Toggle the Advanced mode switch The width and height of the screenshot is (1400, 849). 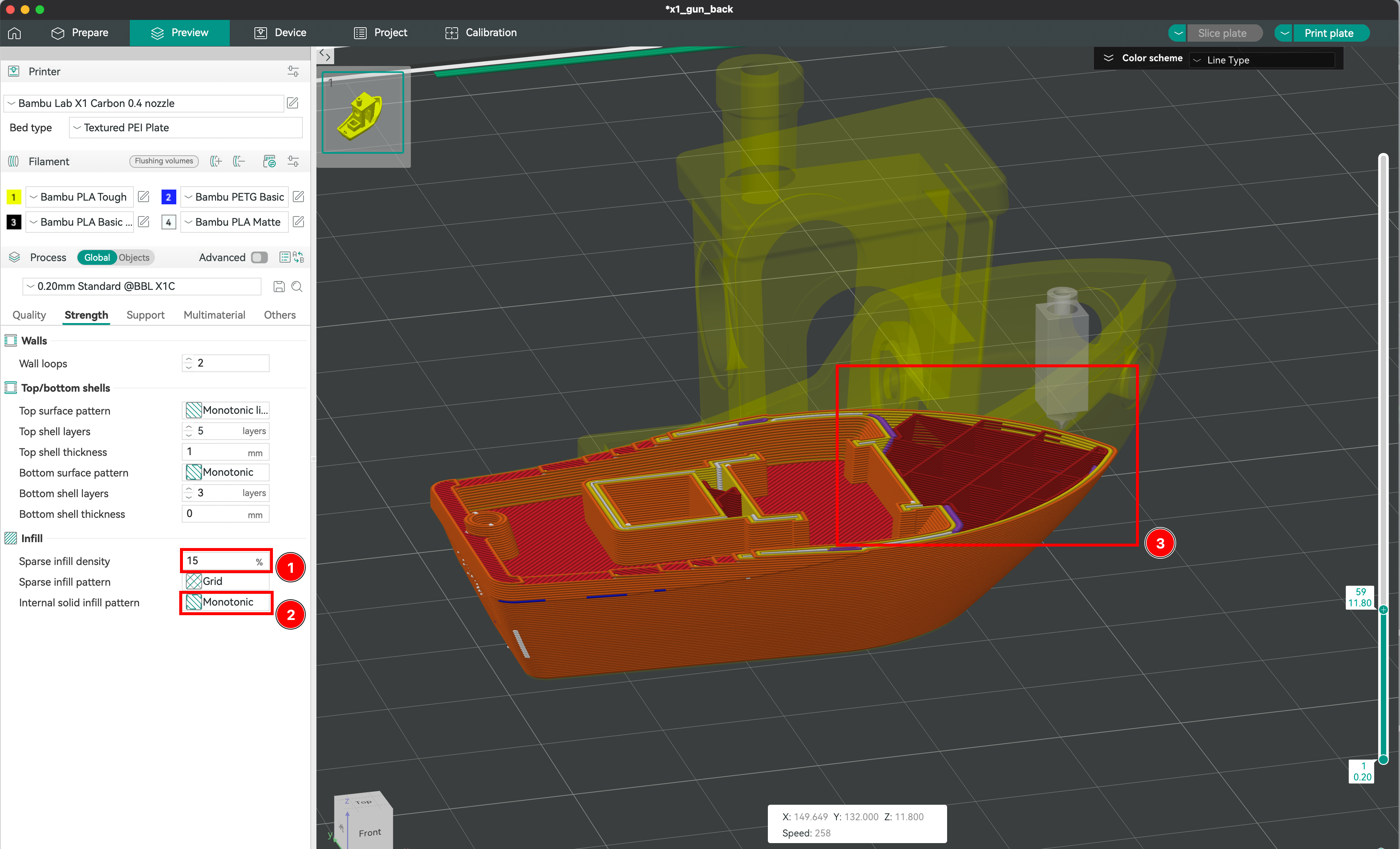click(260, 257)
